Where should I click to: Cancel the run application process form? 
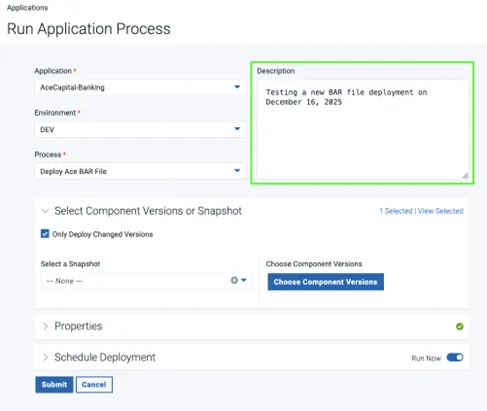tap(94, 384)
